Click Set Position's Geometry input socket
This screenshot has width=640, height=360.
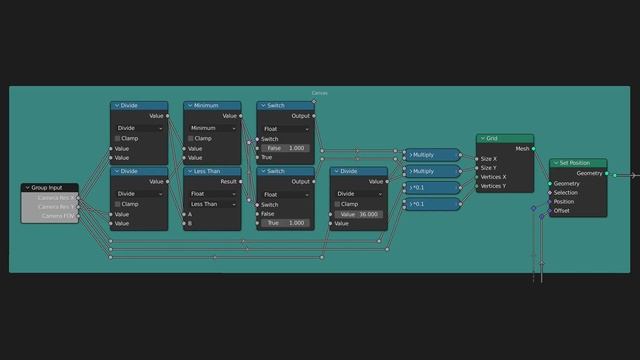(550, 184)
